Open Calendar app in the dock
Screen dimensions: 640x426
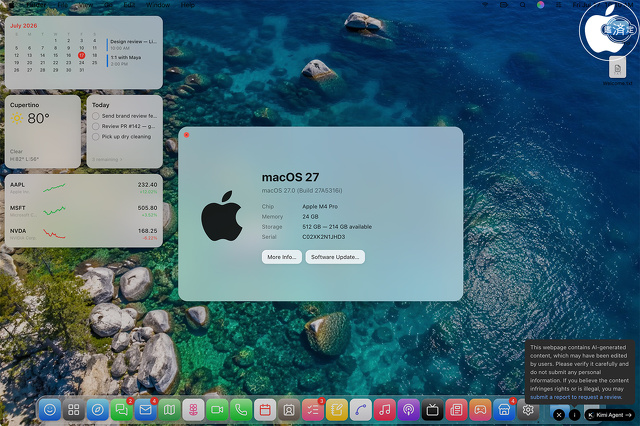click(265, 409)
